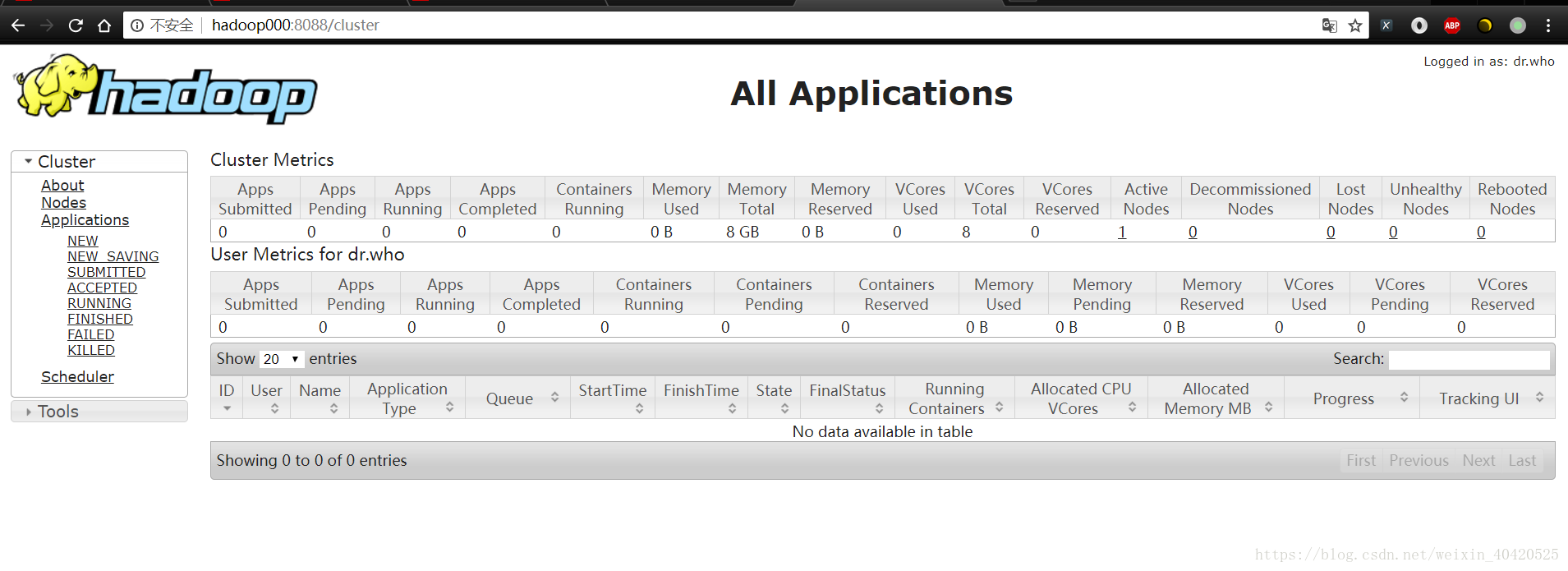1568x571 pixels.
Task: Filter applications by KILLED state
Action: pyautogui.click(x=90, y=350)
